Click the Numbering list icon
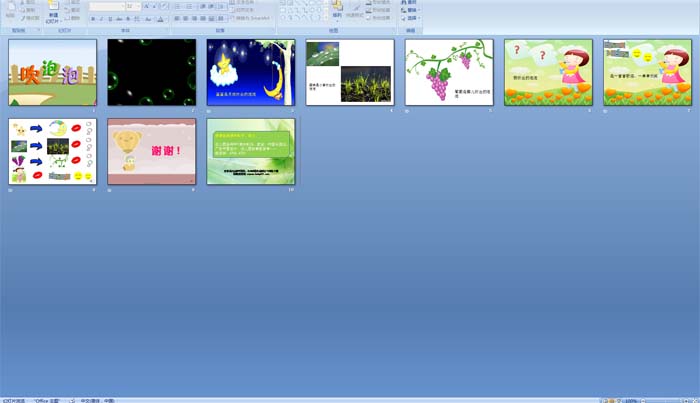 [x=189, y=6]
